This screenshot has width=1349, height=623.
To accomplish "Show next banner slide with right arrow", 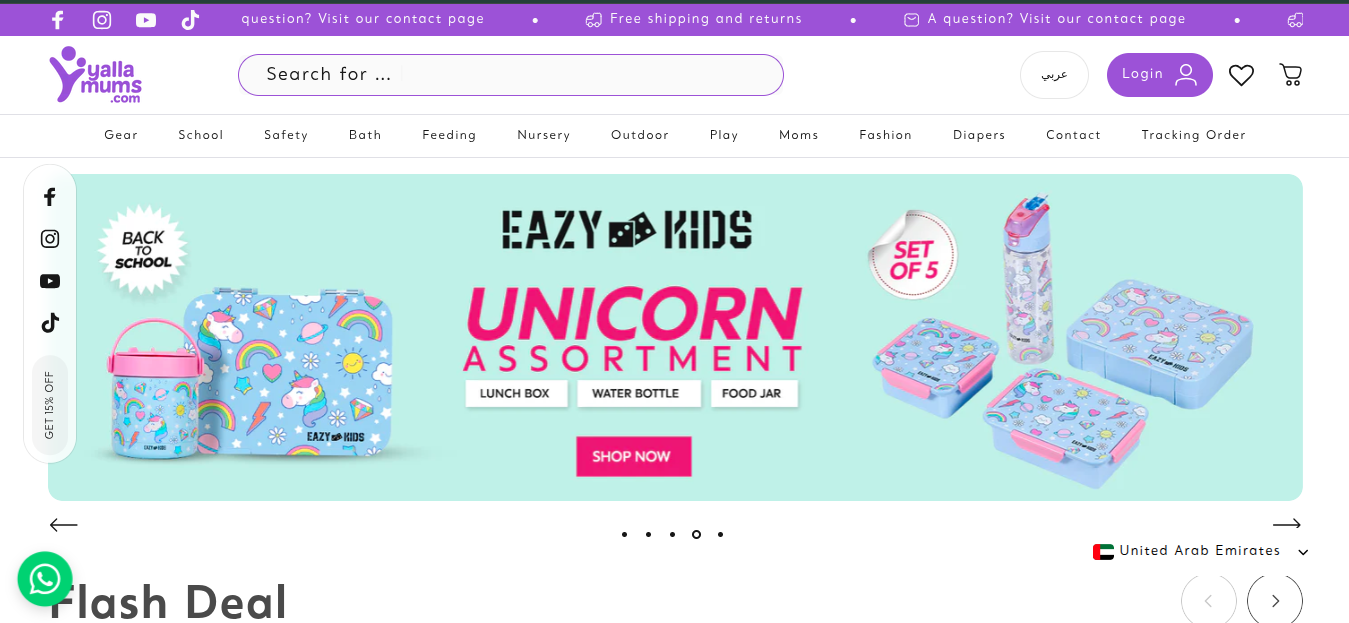I will 1286,524.
